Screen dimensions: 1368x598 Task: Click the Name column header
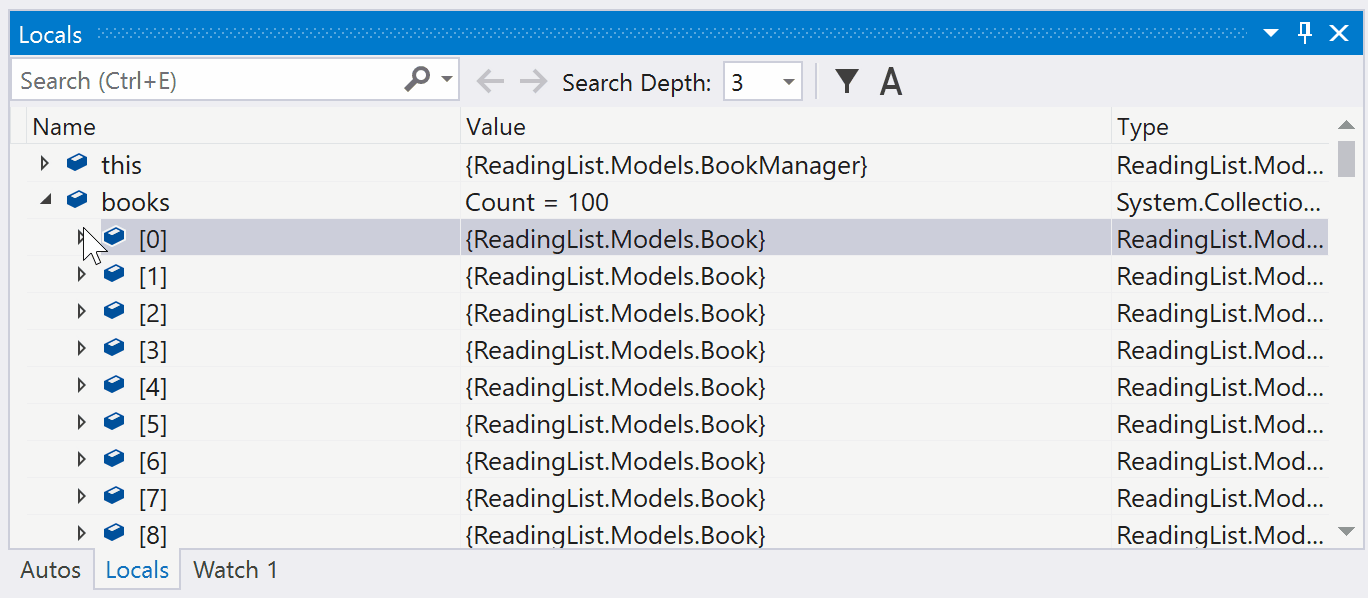[64, 126]
